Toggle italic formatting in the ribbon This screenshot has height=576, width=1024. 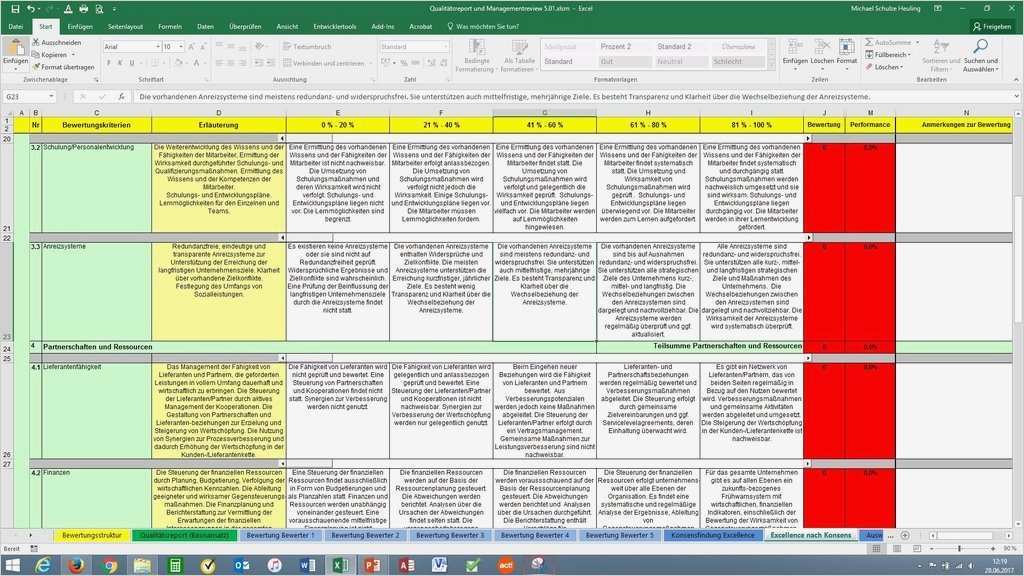120,62
